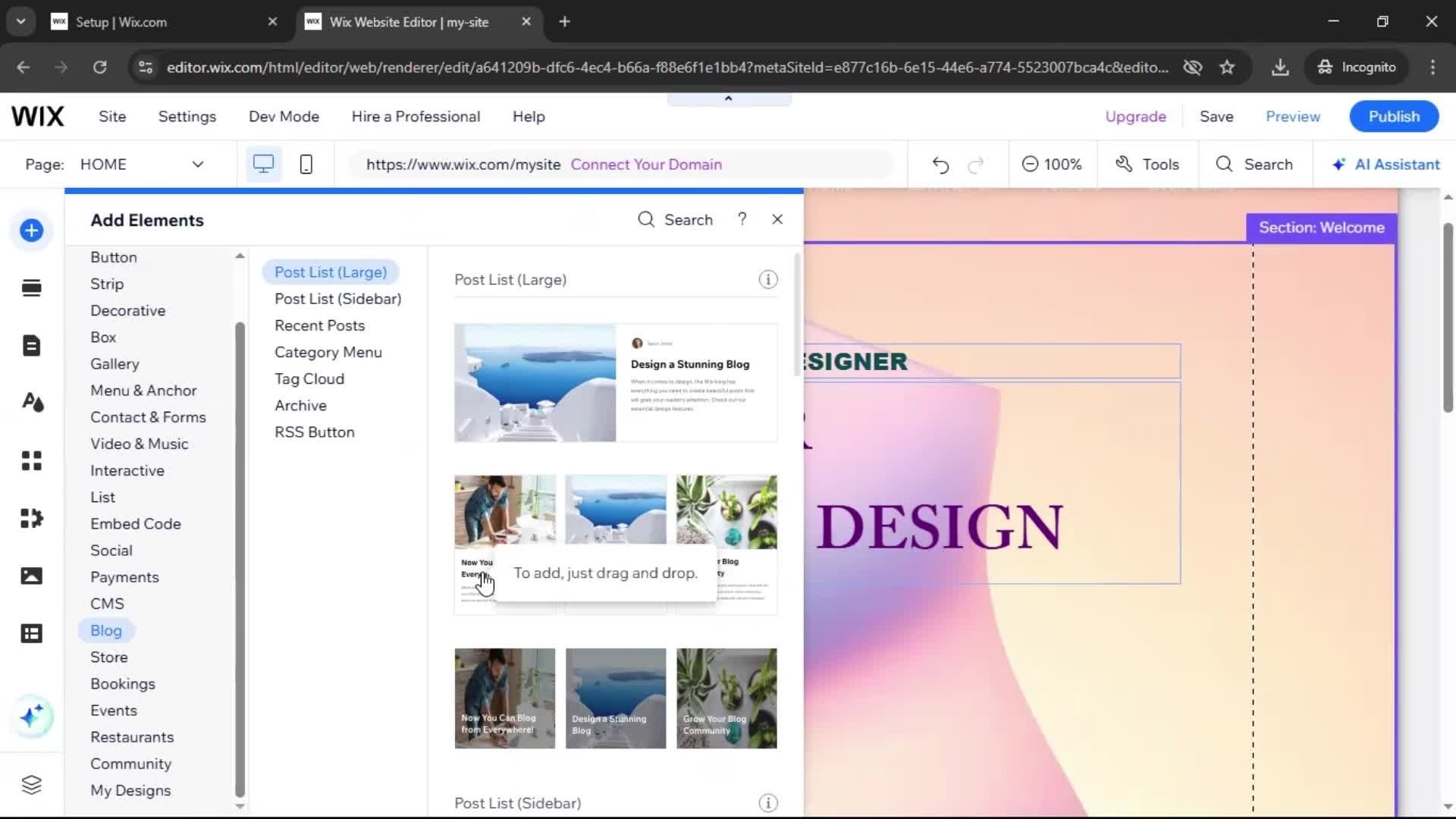Open the Sections panel icon in sidebar
Image resolution: width=1456 pixels, height=819 pixels.
click(31, 288)
